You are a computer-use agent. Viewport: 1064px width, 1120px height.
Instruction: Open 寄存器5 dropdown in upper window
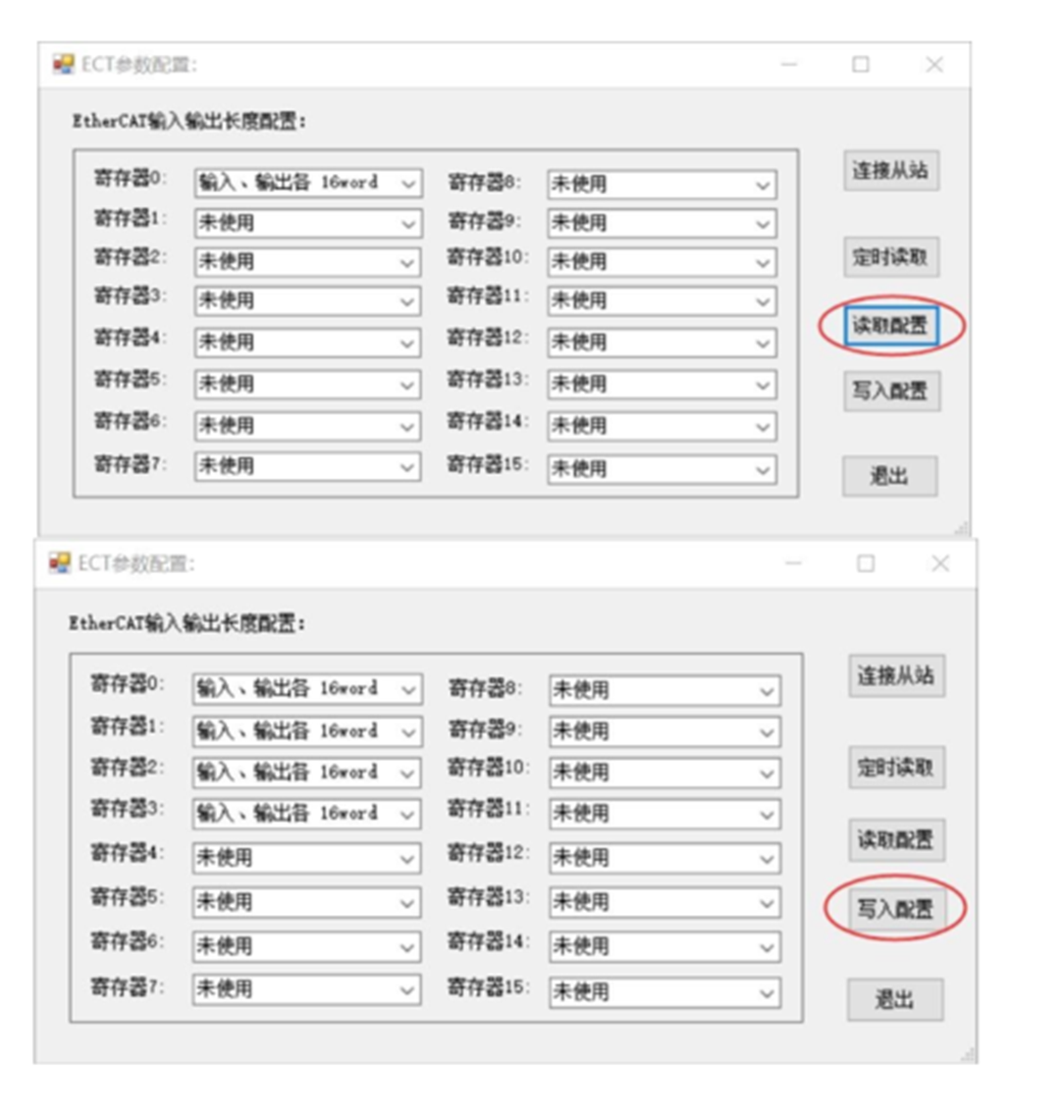(x=308, y=384)
